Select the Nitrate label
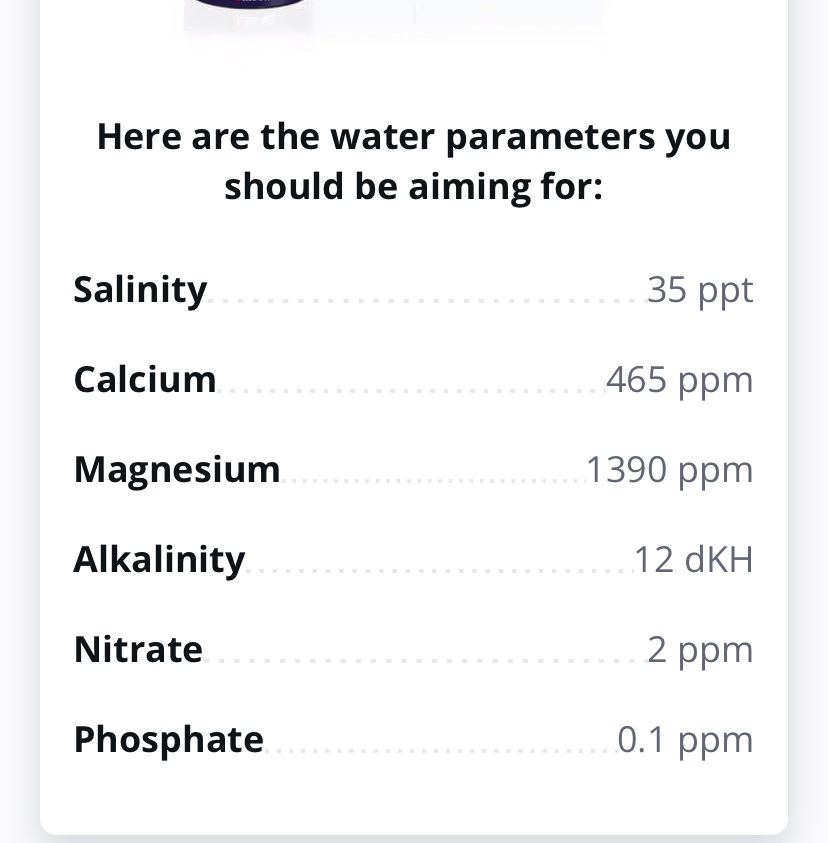This screenshot has width=828, height=843. coord(138,650)
